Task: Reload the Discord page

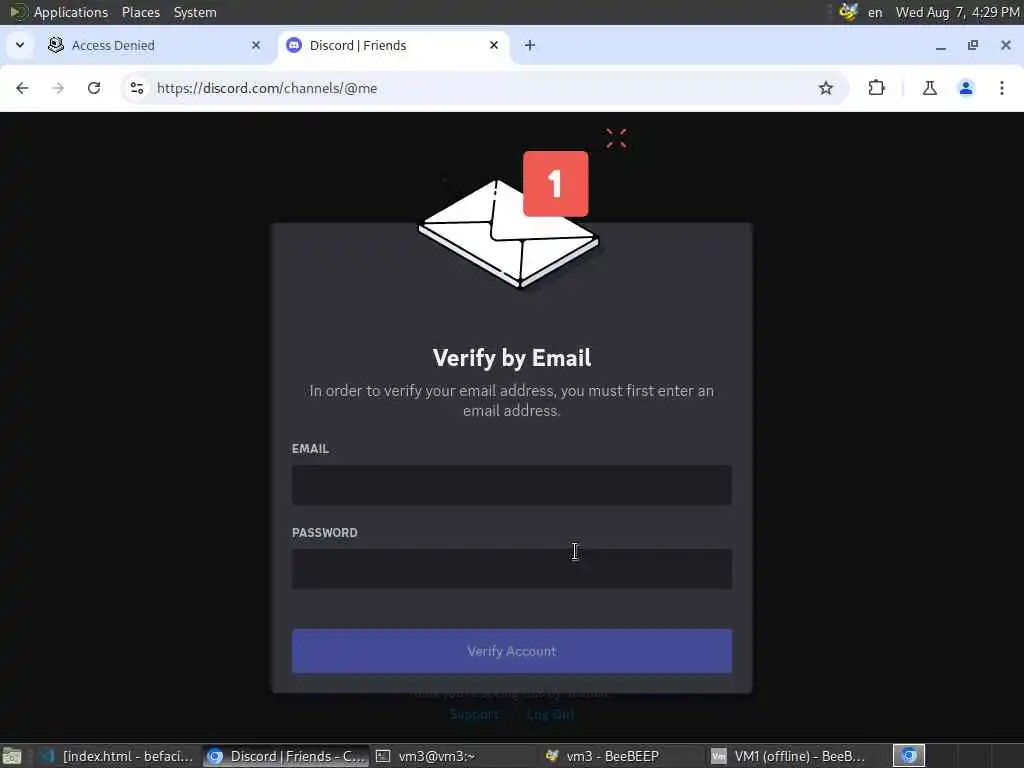Action: [x=94, y=88]
